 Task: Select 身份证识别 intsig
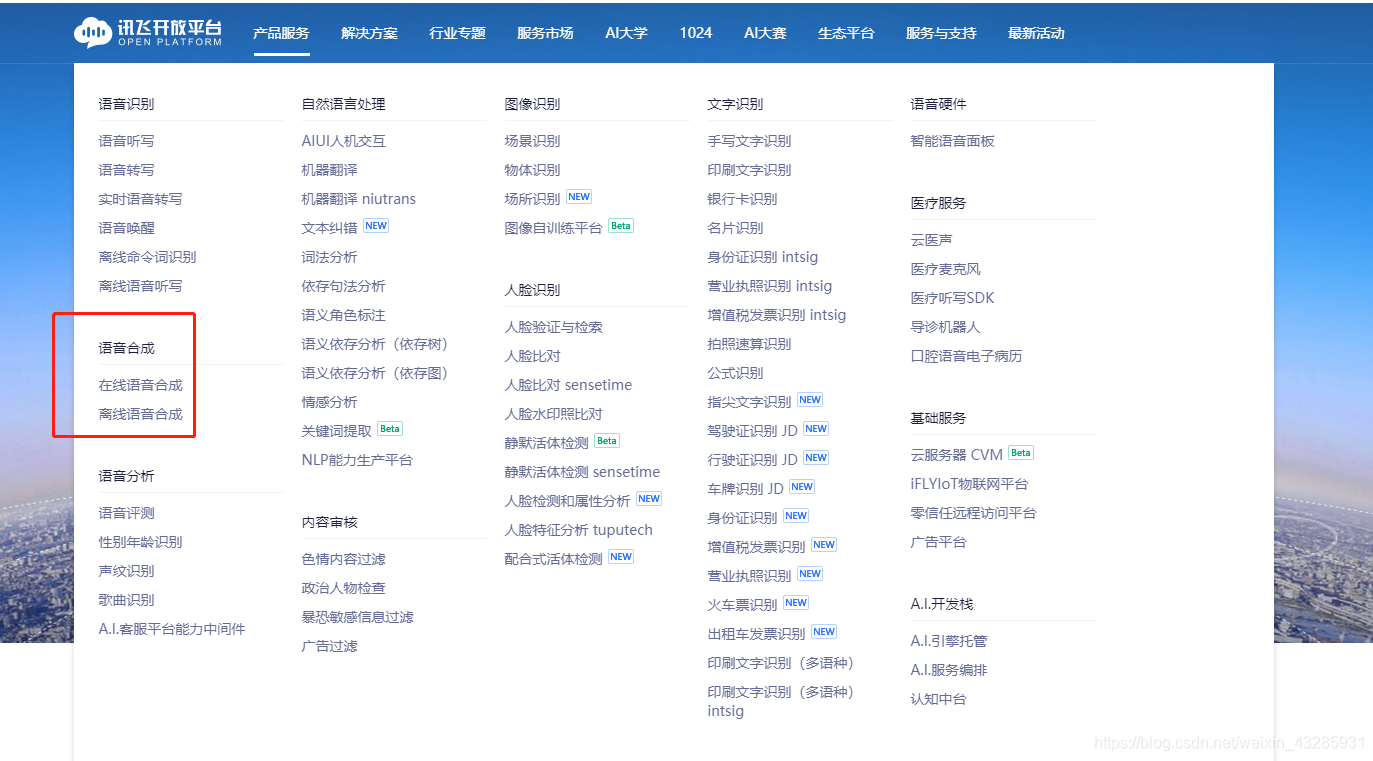click(x=763, y=257)
